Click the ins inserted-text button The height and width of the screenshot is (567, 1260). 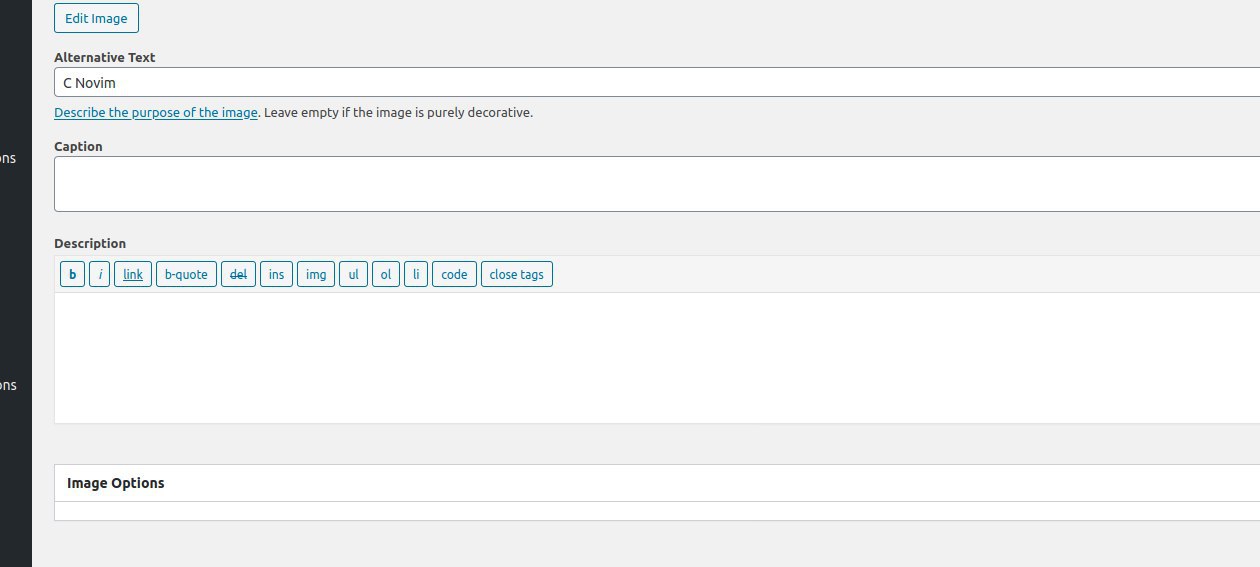276,274
